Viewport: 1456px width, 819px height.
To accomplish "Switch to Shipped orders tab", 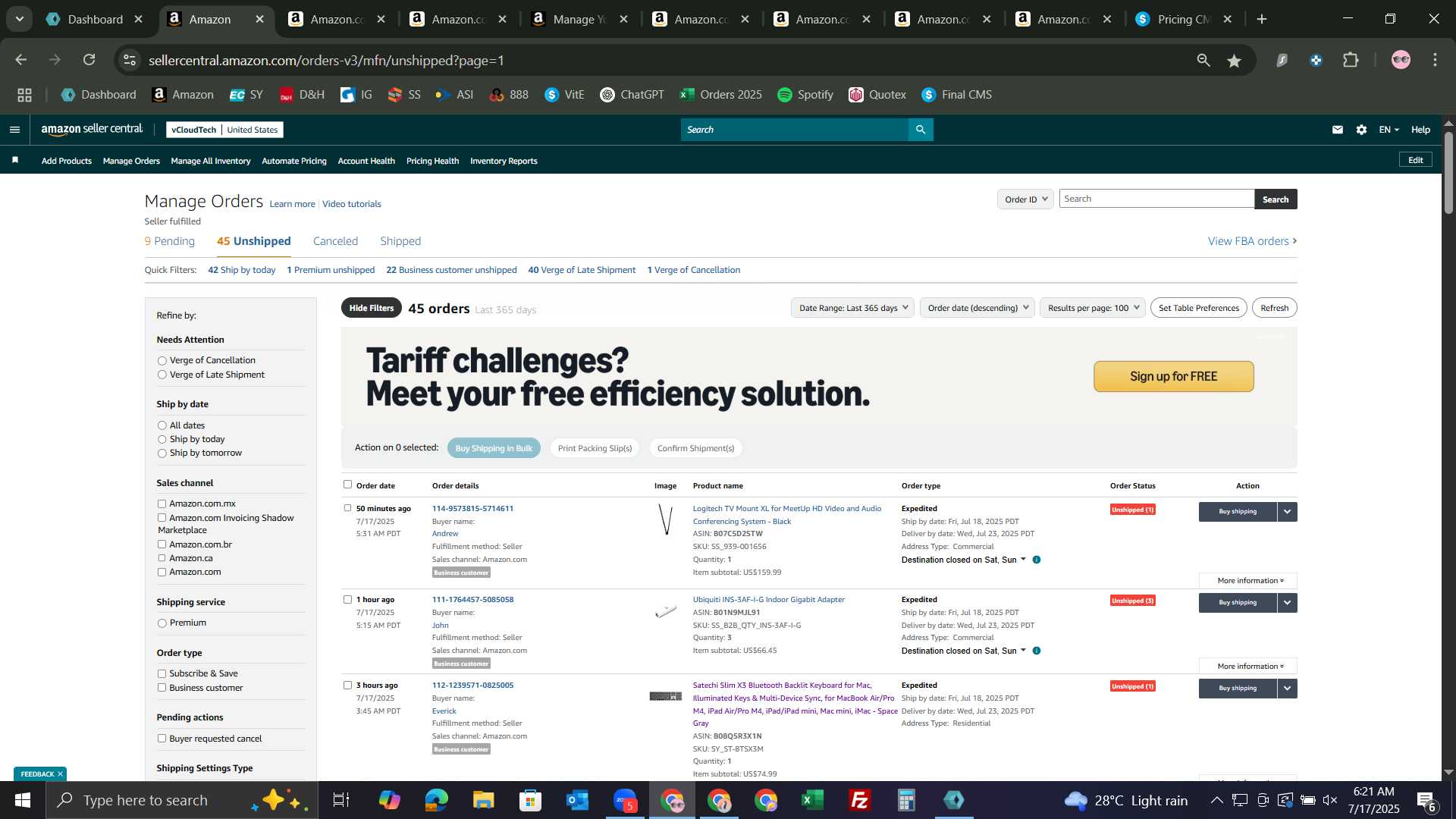I will click(x=400, y=241).
